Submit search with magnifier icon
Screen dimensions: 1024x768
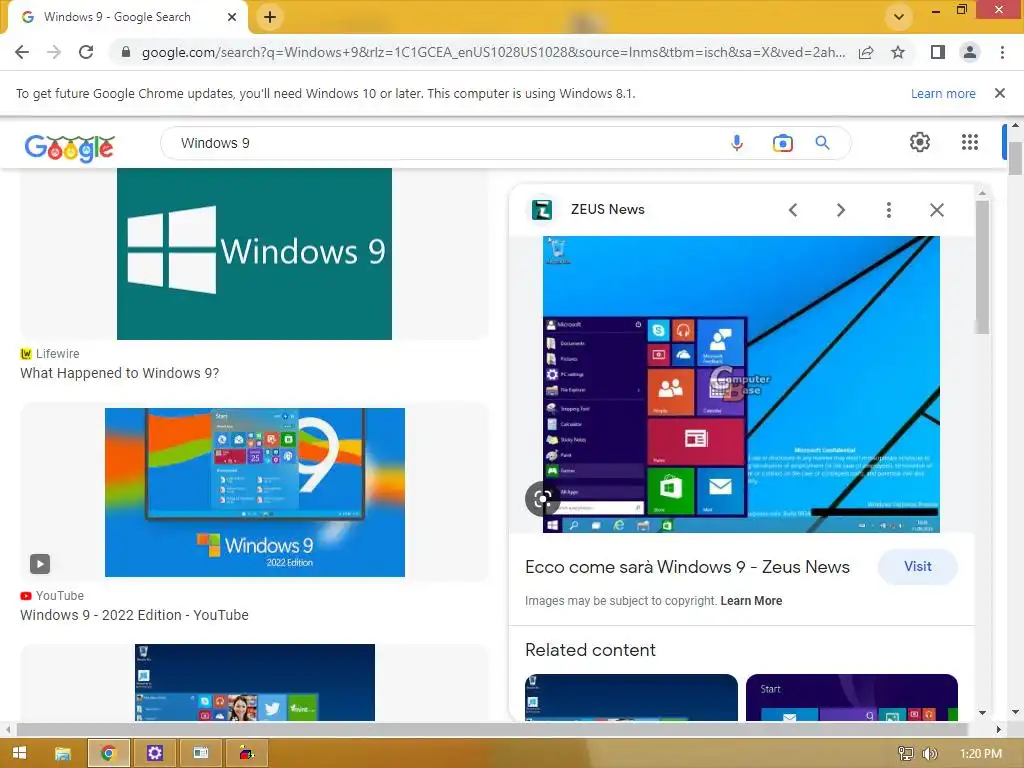coord(822,143)
